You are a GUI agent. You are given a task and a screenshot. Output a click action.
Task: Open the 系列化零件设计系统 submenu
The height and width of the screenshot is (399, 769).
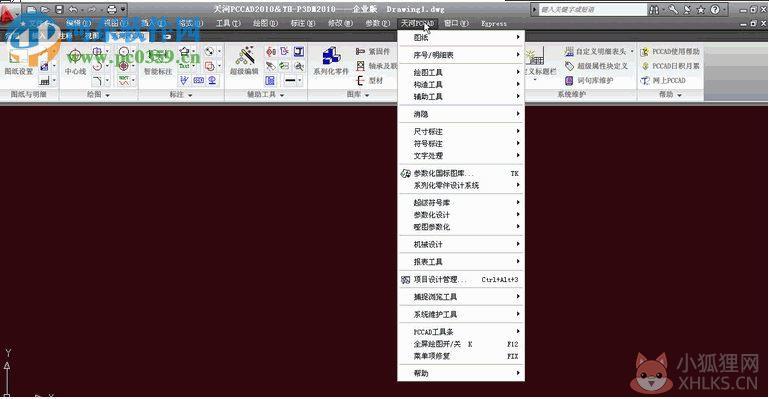(461, 185)
